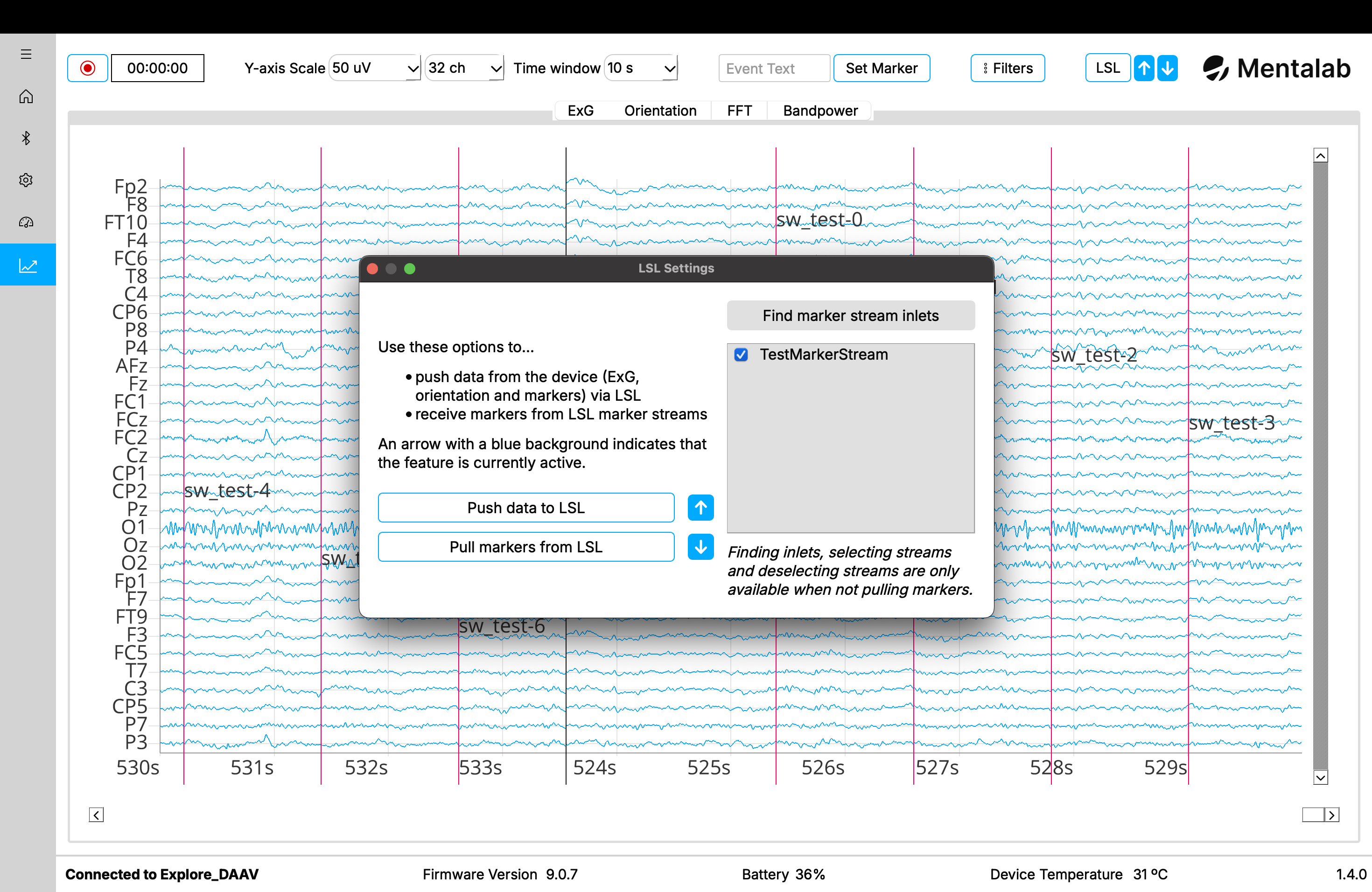Open the Home page from sidebar

[x=26, y=96]
